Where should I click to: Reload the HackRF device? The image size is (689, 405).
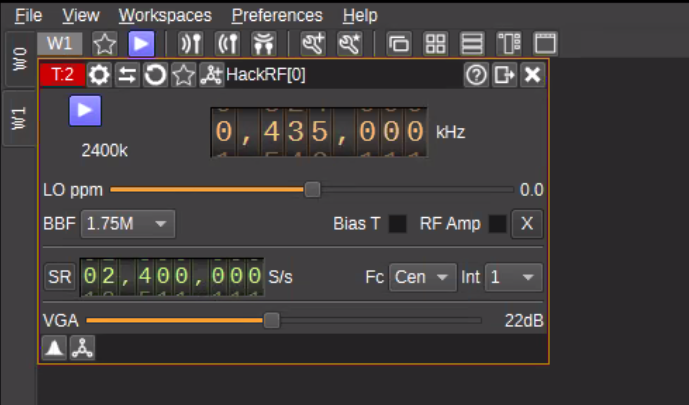pyautogui.click(x=155, y=75)
